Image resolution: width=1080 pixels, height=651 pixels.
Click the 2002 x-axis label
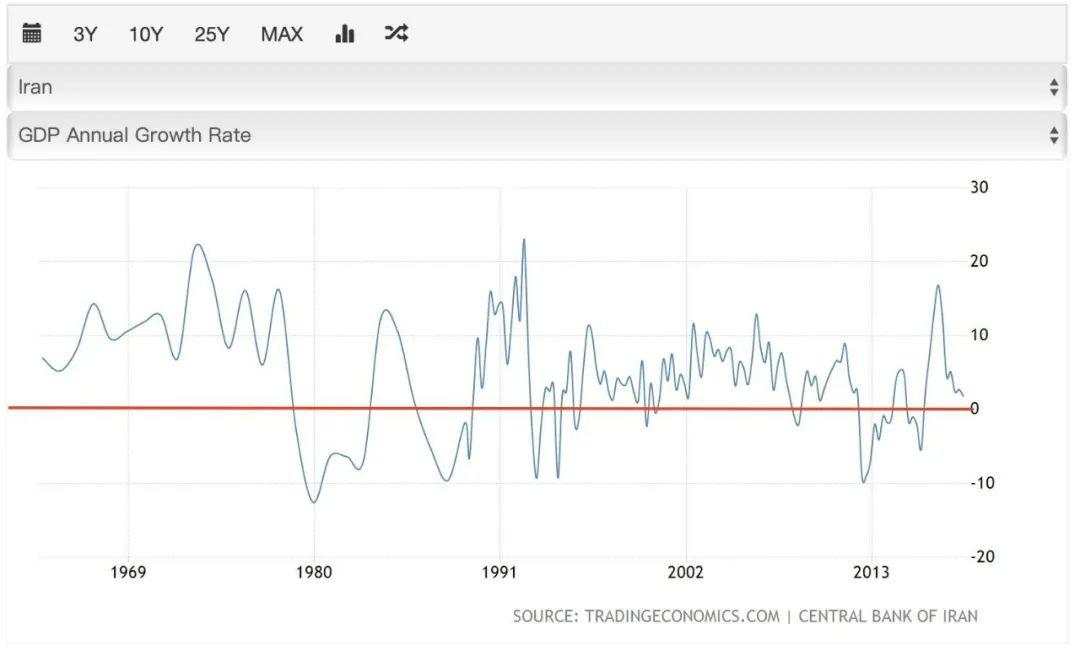pos(686,572)
